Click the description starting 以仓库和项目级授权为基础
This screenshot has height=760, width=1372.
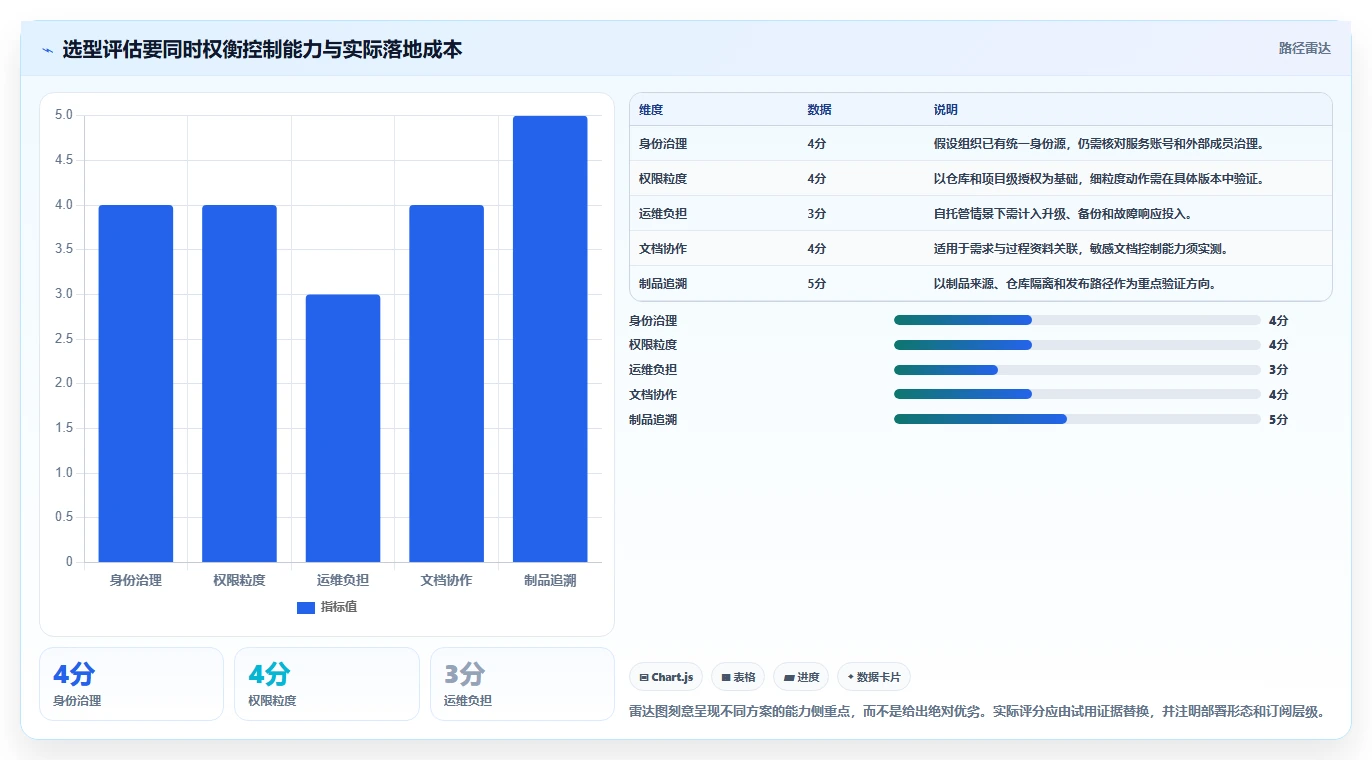click(1100, 179)
